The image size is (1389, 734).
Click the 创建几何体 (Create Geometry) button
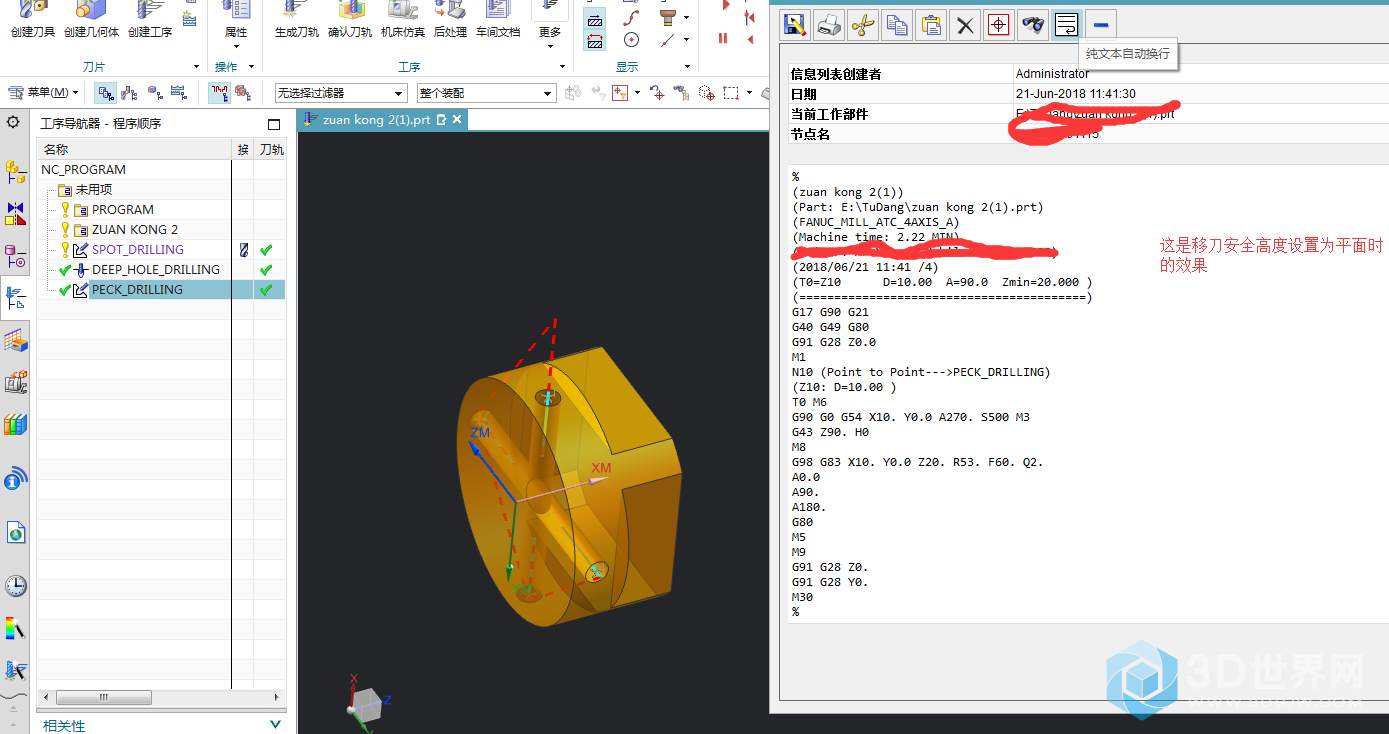pyautogui.click(x=91, y=19)
